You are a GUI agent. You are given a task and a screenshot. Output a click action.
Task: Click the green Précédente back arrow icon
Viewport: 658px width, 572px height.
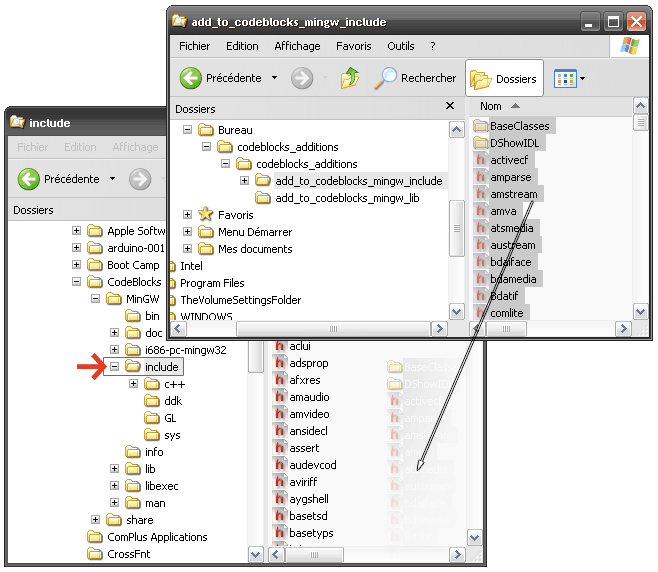[191, 78]
